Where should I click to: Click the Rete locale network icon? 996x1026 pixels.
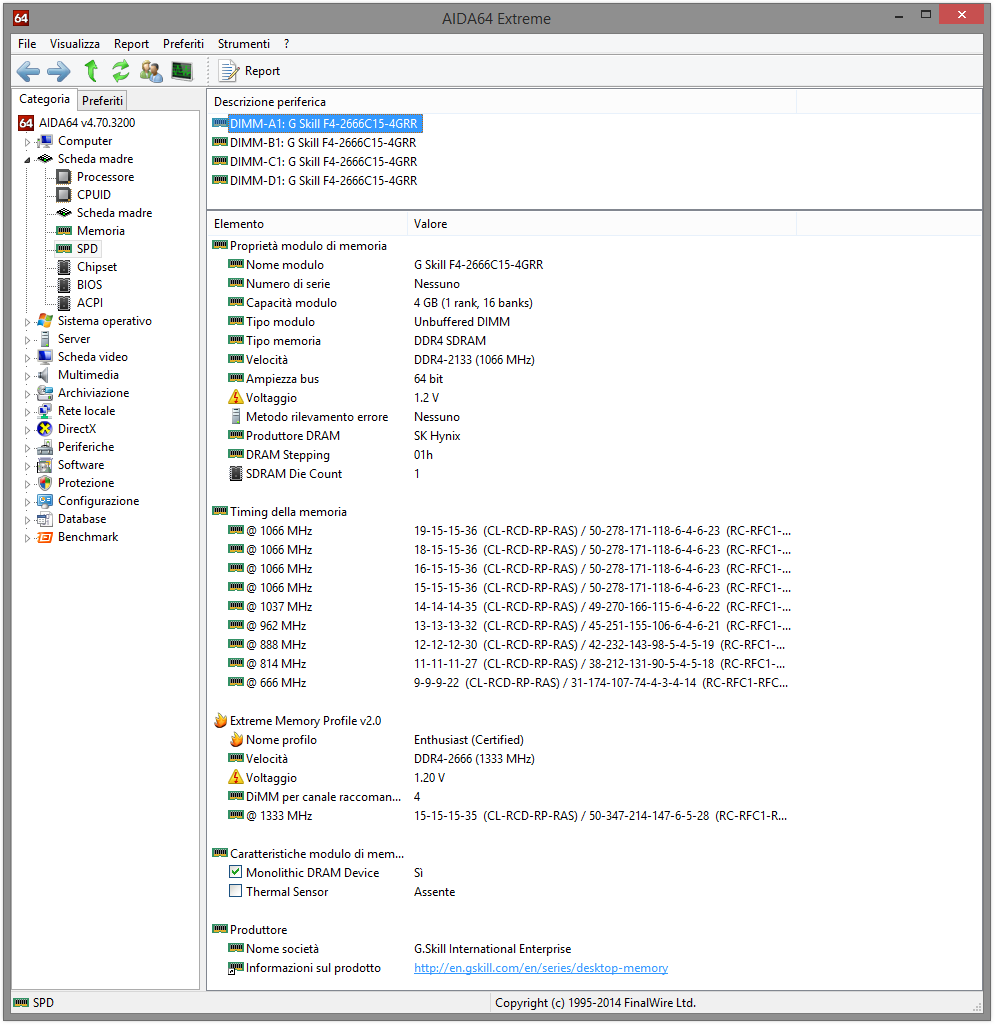click(x=44, y=411)
